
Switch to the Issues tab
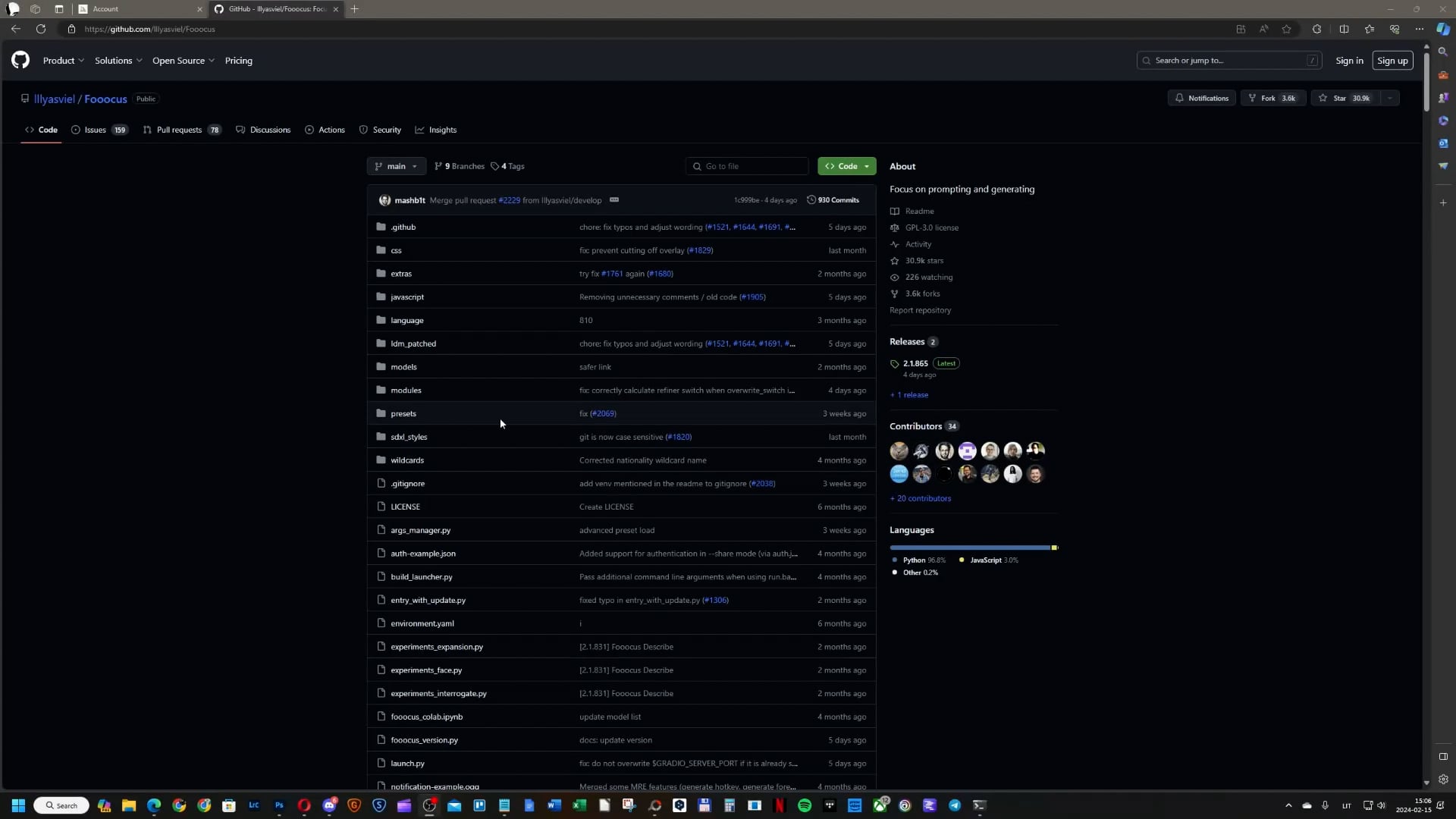tap(99, 130)
